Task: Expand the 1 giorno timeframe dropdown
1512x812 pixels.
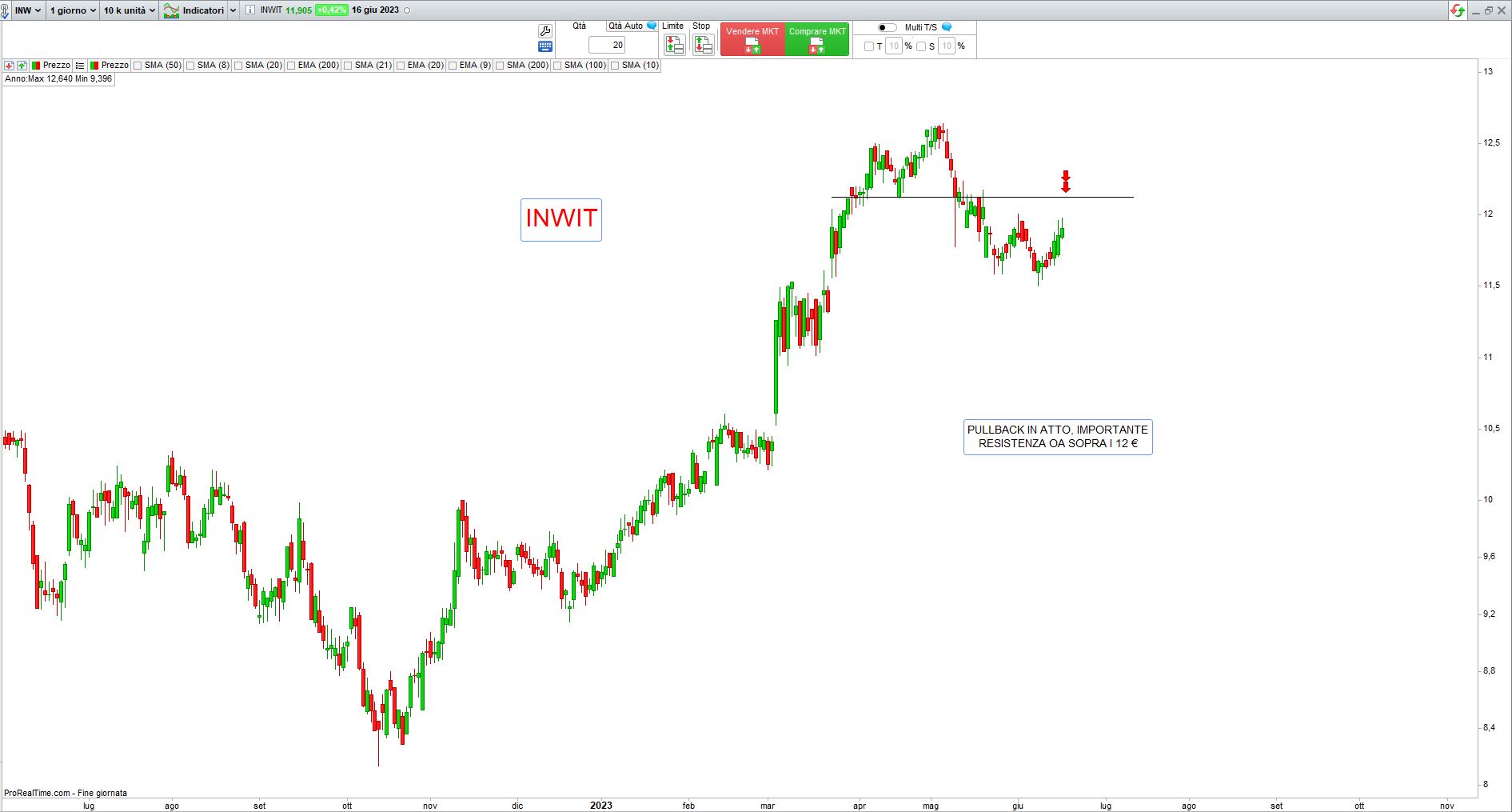Action: point(73,10)
